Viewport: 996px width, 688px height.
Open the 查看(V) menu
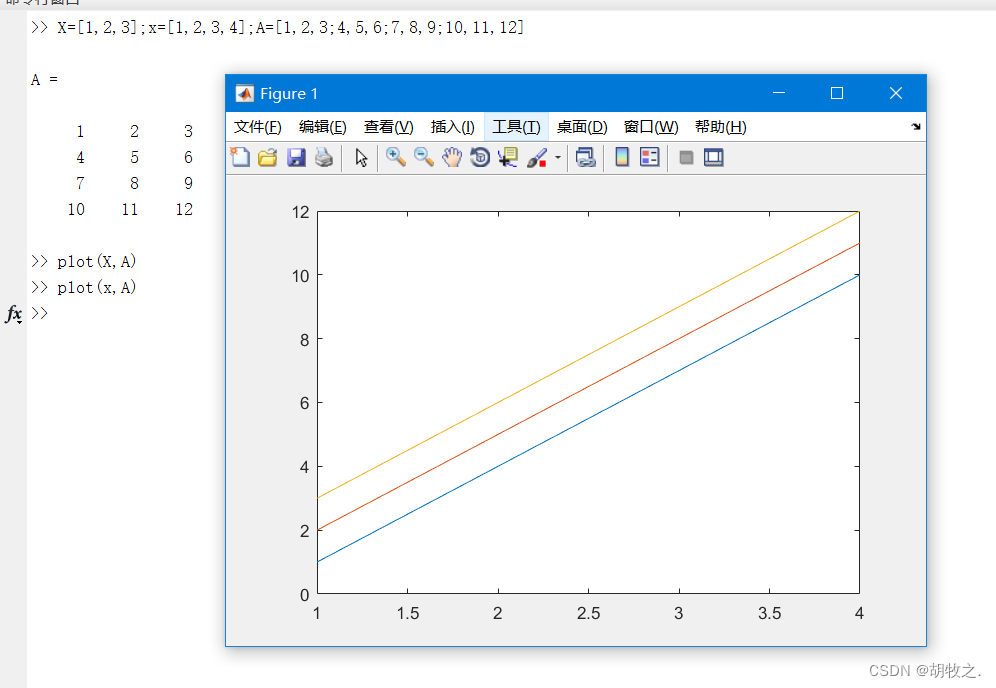click(x=388, y=127)
